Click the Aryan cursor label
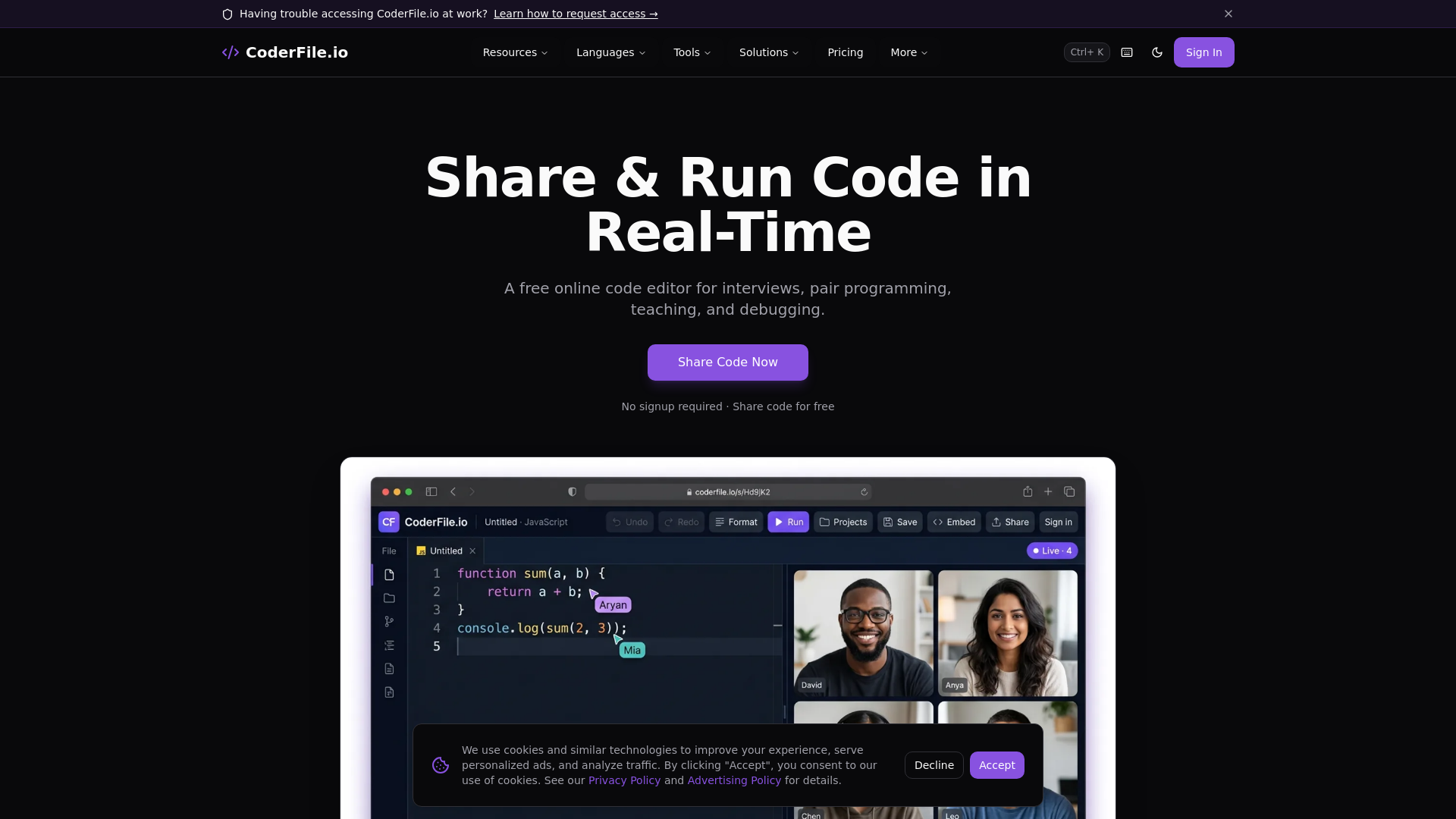1456x819 pixels. point(613,605)
